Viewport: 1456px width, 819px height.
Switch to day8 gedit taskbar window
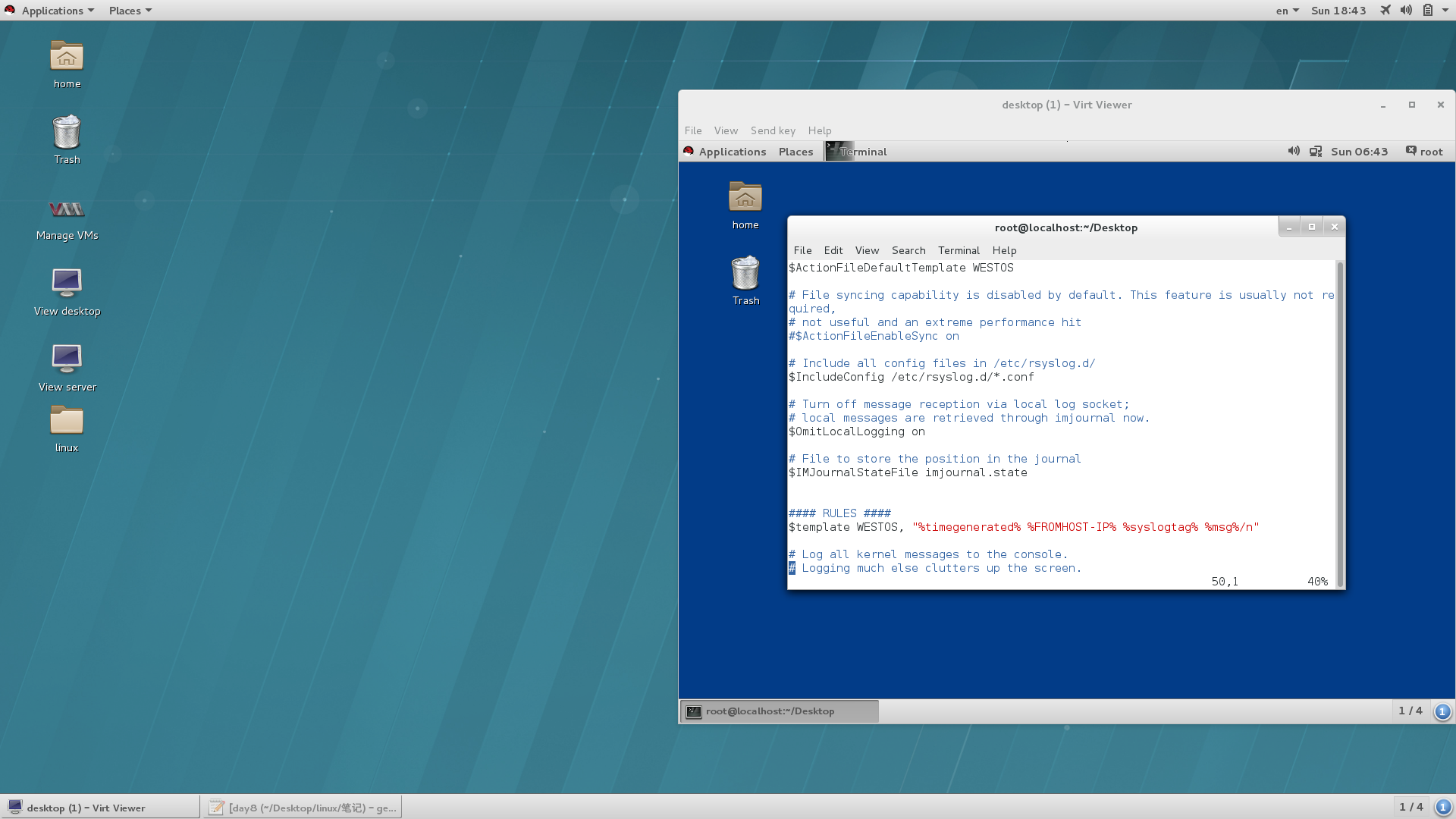point(303,808)
